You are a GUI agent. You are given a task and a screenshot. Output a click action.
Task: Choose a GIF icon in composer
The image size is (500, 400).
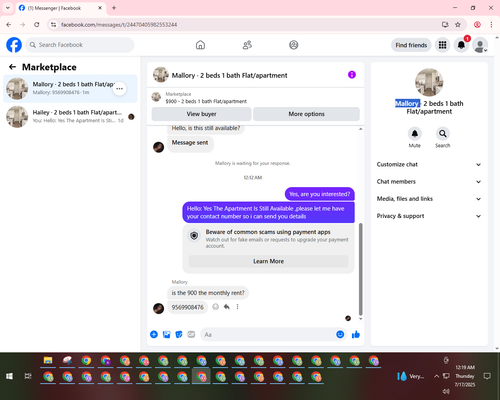coord(191,334)
